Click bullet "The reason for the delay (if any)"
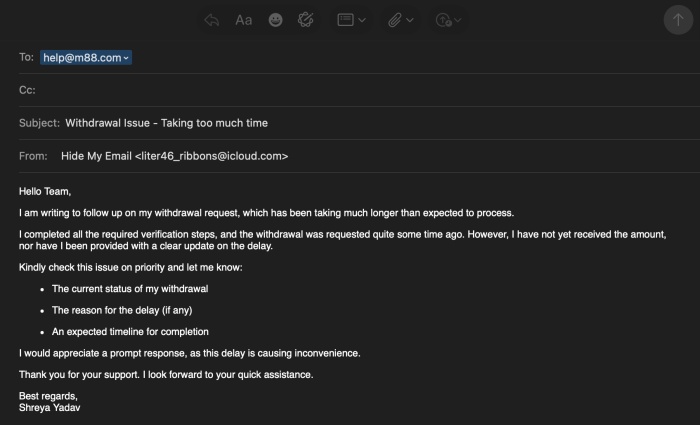The image size is (700, 425). coord(122,310)
